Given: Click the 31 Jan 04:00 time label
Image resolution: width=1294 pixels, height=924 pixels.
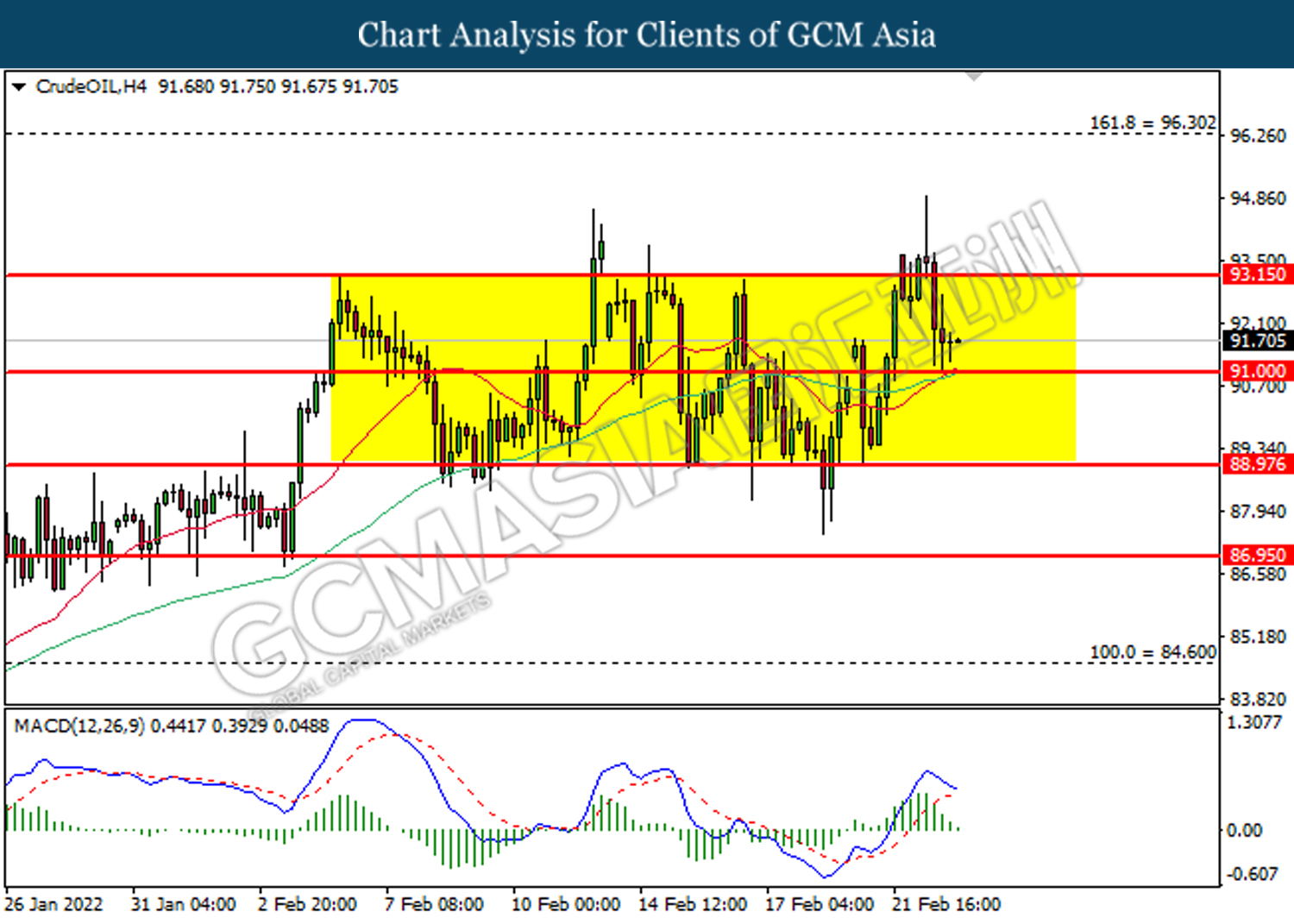Looking at the screenshot, I should tap(183, 904).
